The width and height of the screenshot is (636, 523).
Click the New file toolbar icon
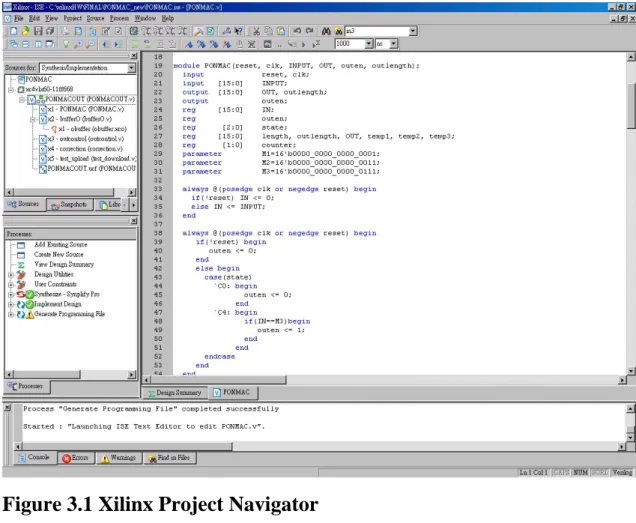pyautogui.click(x=13, y=31)
